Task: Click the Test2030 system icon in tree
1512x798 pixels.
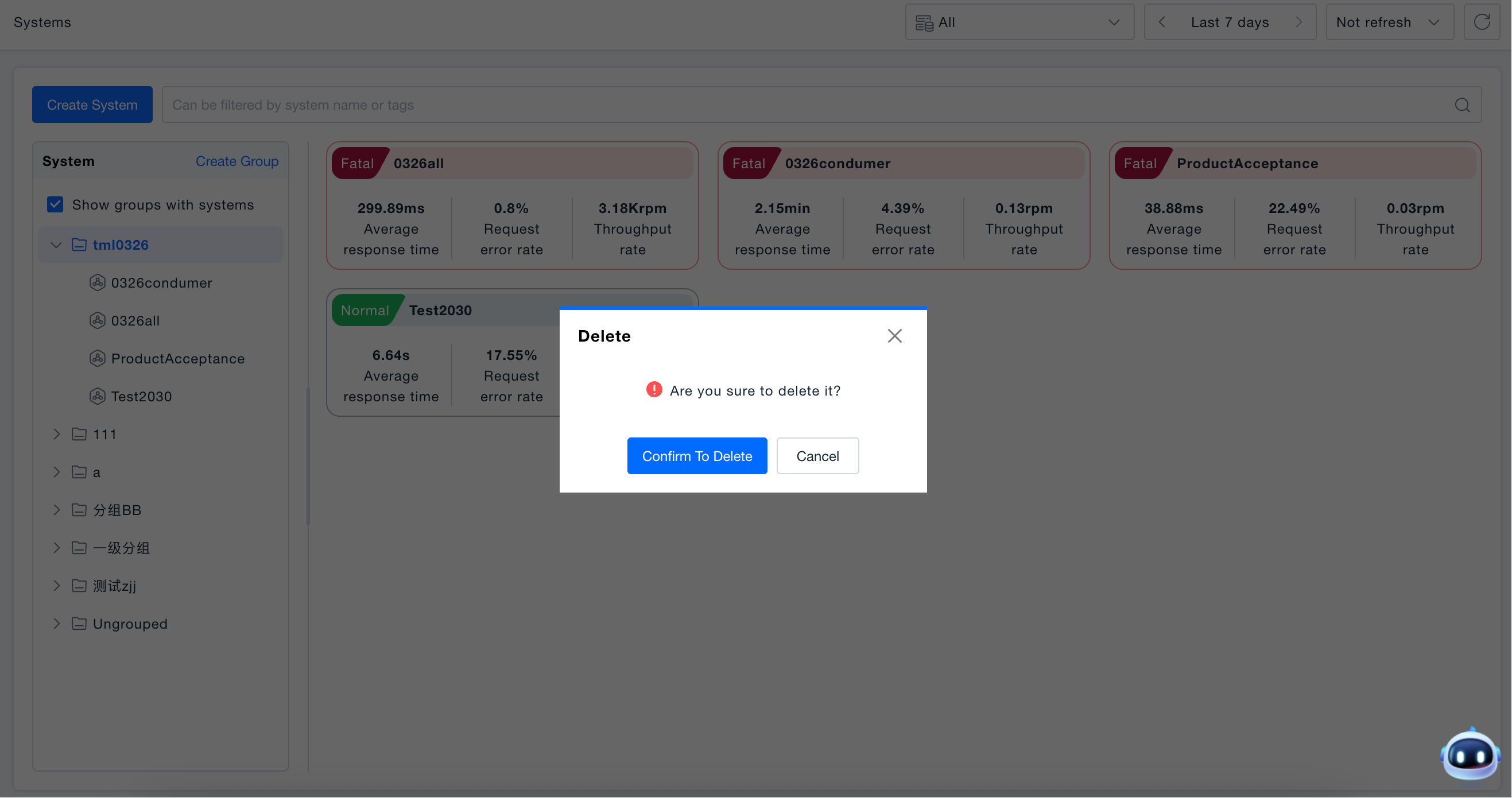Action: pyautogui.click(x=98, y=396)
